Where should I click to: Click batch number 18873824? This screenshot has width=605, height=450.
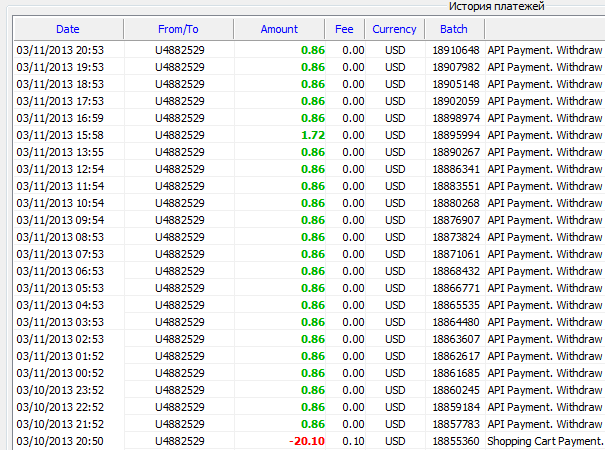[456, 237]
